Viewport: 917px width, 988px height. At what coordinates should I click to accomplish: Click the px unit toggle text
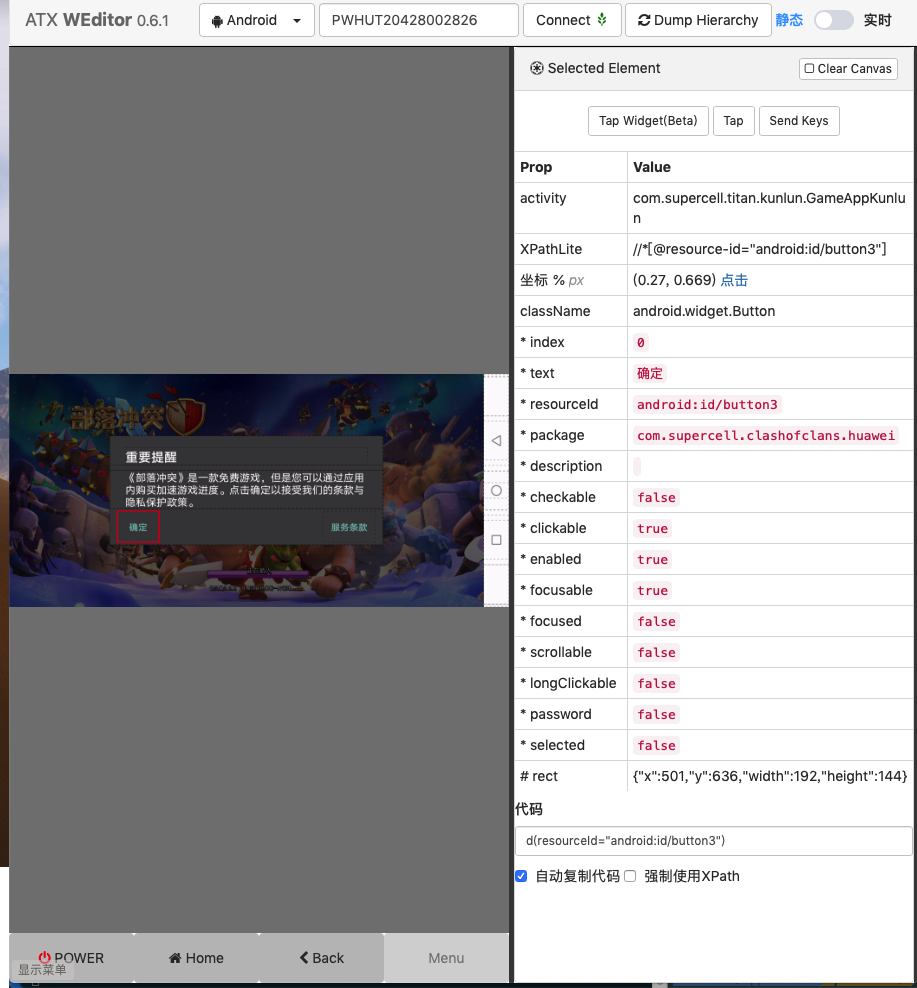[x=576, y=280]
